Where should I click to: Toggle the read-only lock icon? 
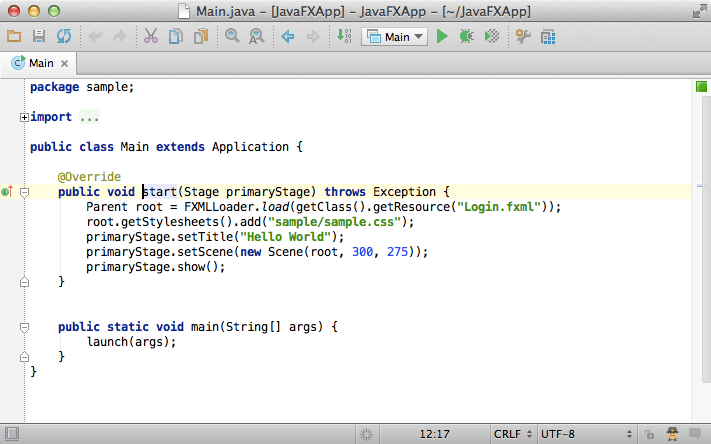click(649, 434)
